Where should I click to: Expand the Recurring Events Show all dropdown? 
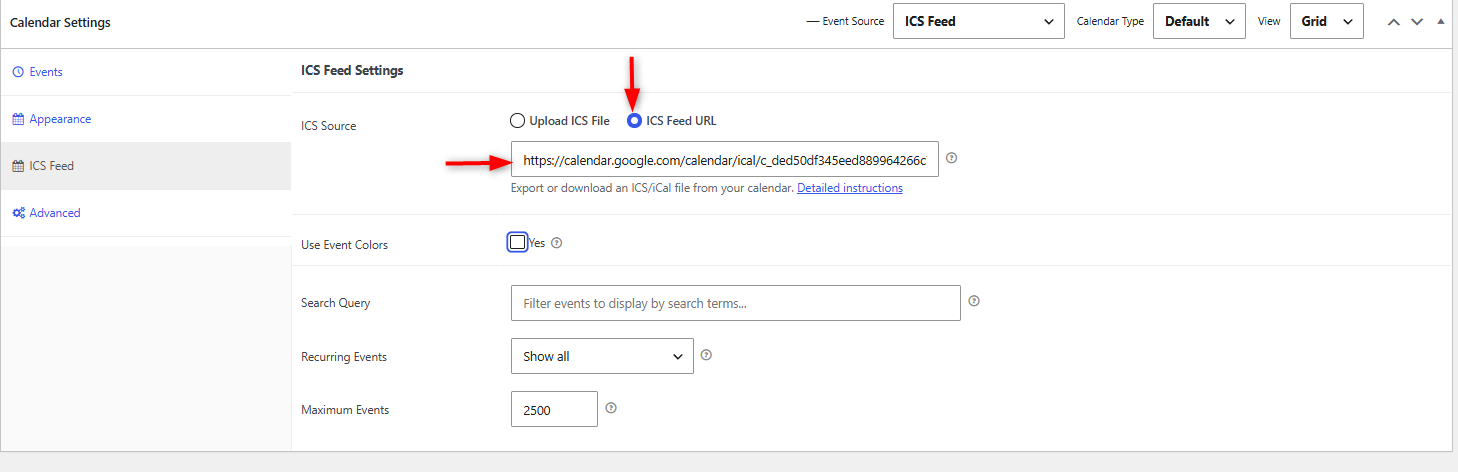coord(602,356)
